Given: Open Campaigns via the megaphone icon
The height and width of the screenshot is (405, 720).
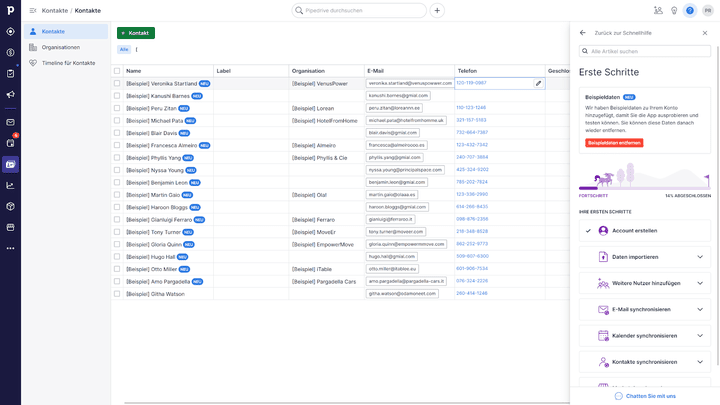Looking at the screenshot, I should pyautogui.click(x=10, y=95).
